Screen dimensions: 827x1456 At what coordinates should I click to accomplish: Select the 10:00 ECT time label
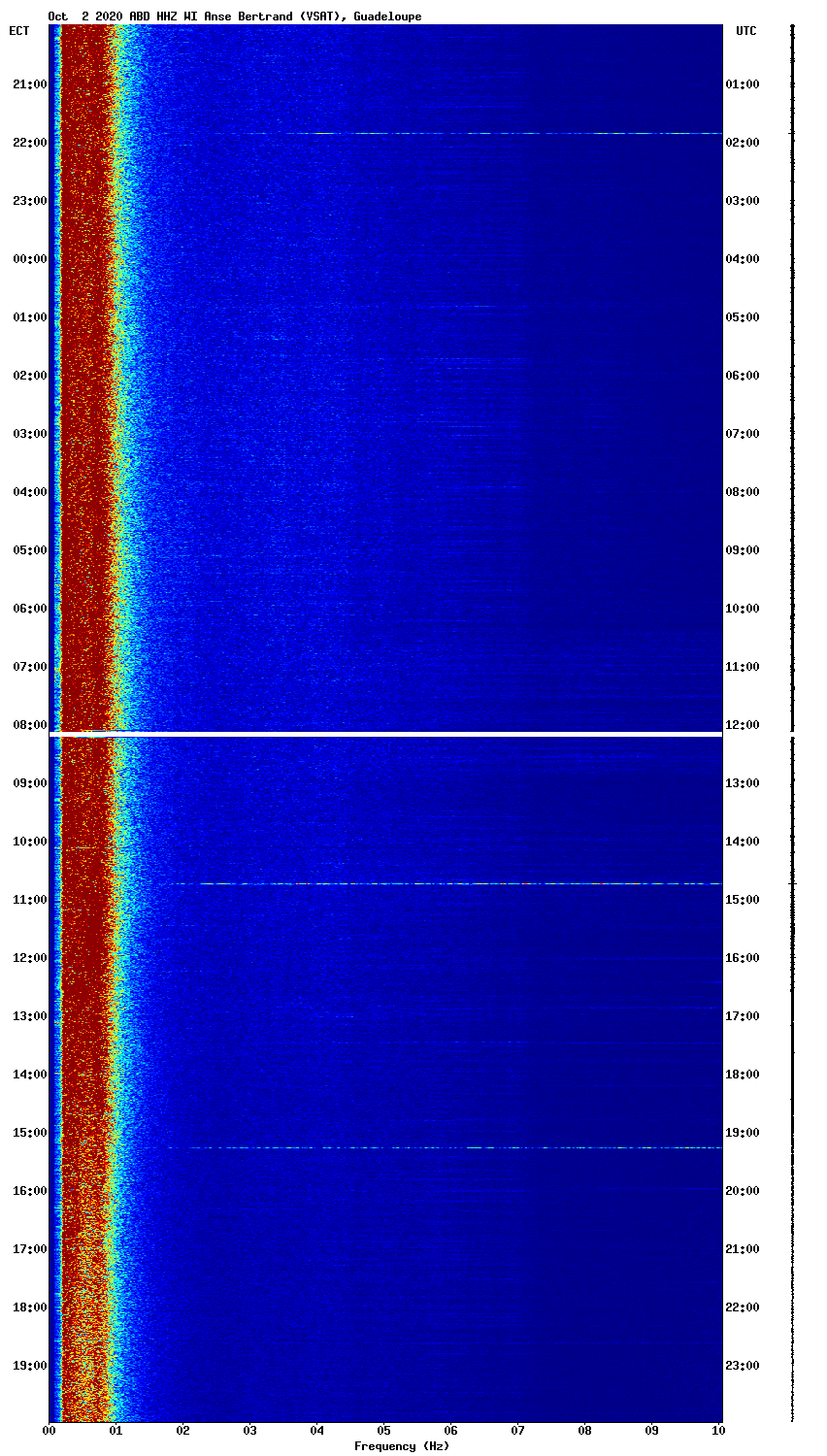coord(29,842)
